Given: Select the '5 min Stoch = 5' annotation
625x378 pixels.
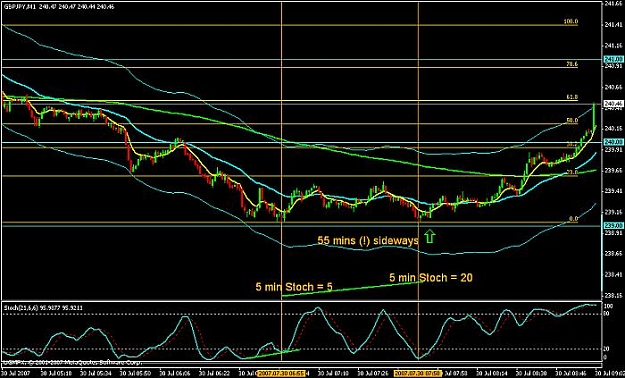Looking at the screenshot, I should click(x=294, y=287).
